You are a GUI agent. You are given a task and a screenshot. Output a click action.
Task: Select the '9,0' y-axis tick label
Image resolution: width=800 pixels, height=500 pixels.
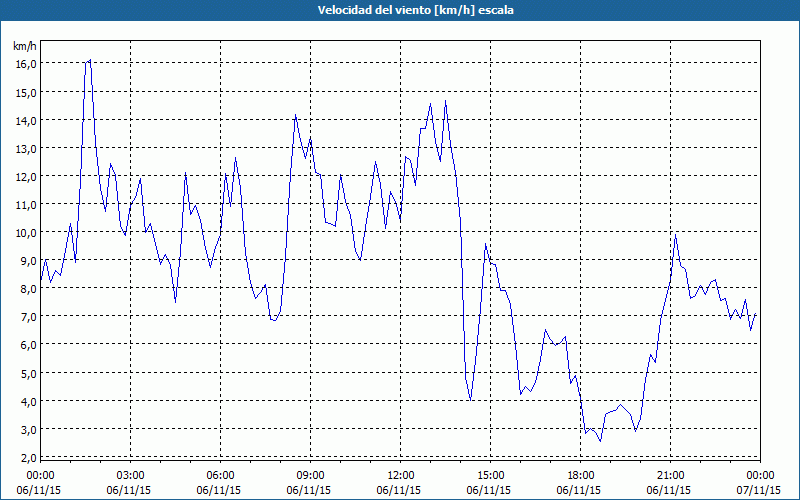(x=28, y=261)
